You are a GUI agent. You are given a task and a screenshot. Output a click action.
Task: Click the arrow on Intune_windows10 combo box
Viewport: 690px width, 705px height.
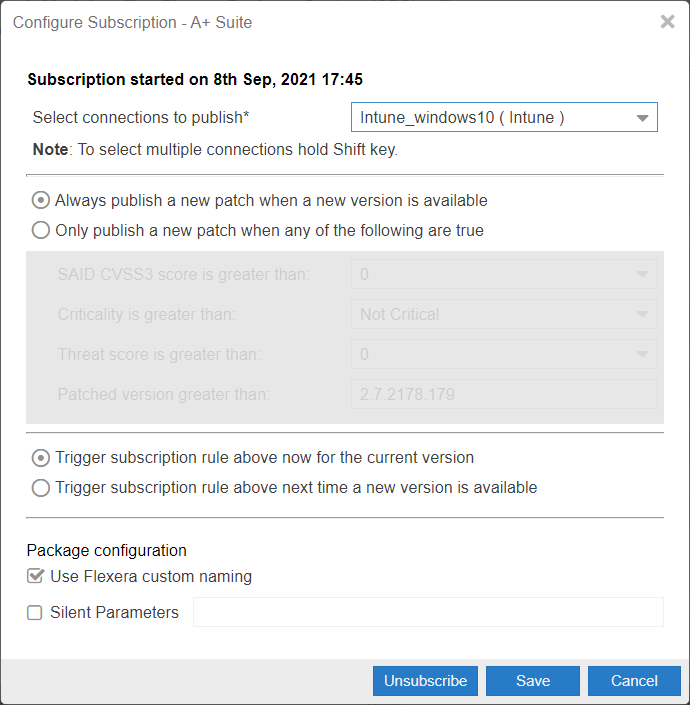pos(642,118)
